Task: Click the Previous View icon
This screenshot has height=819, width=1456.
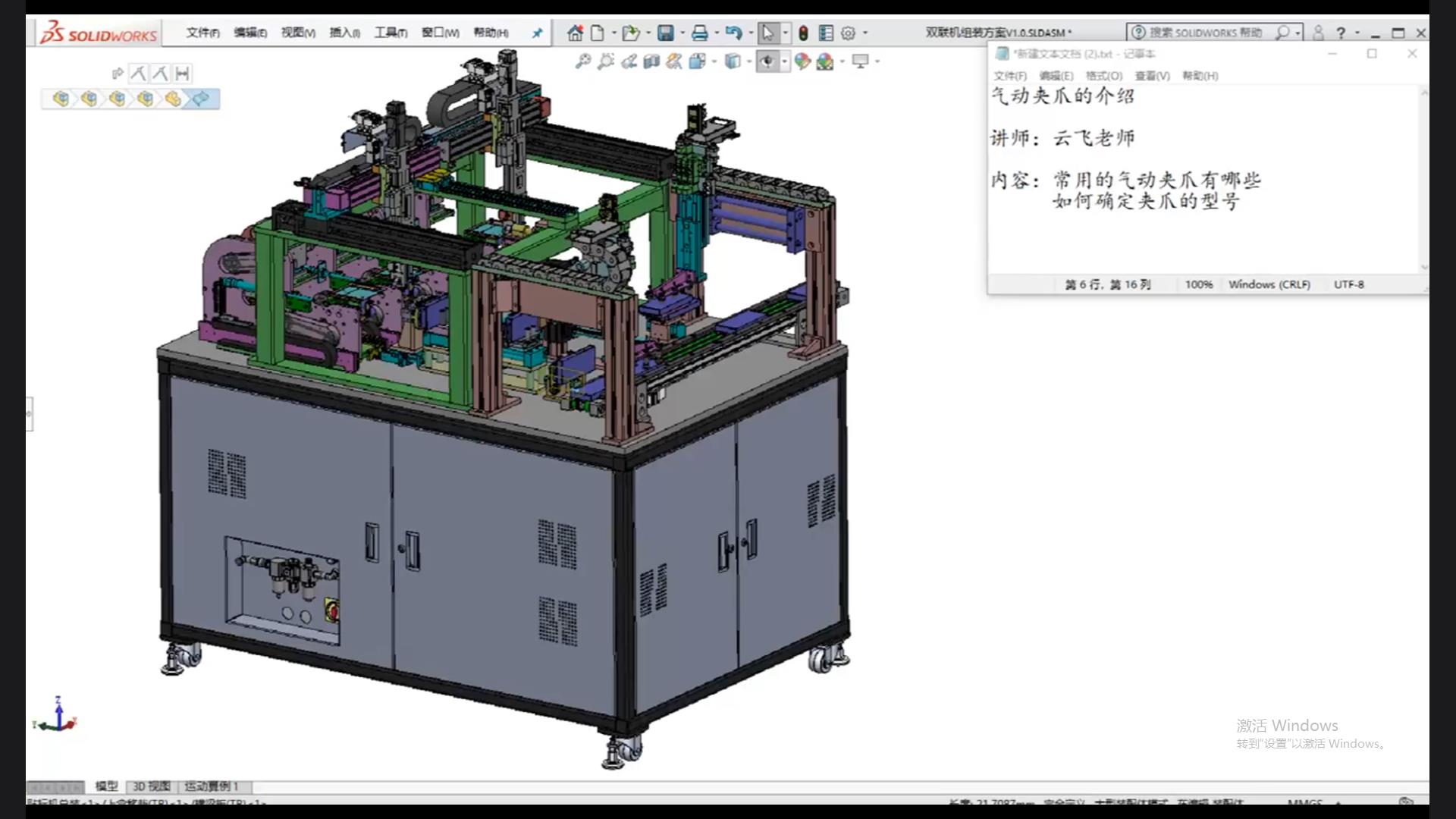Action: (x=629, y=61)
